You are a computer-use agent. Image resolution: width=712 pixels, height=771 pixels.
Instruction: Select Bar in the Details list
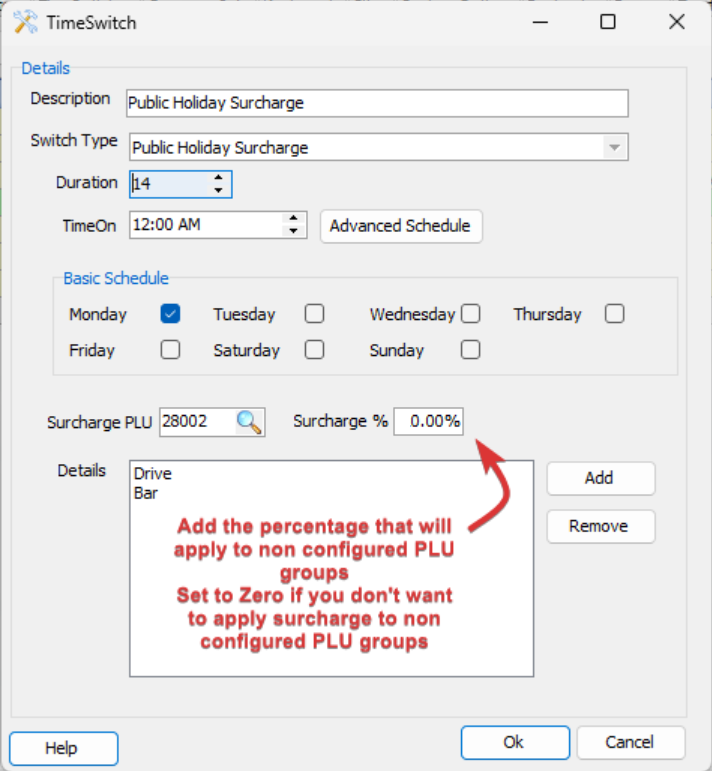[x=146, y=493]
